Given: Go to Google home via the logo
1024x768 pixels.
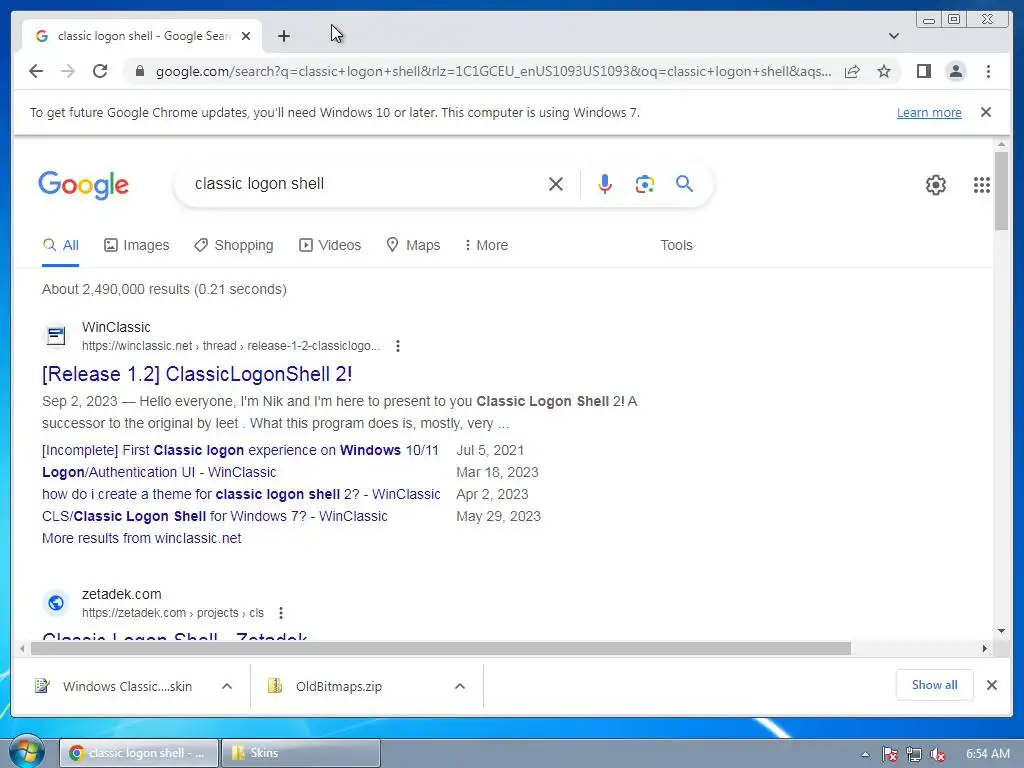Looking at the screenshot, I should (x=84, y=185).
